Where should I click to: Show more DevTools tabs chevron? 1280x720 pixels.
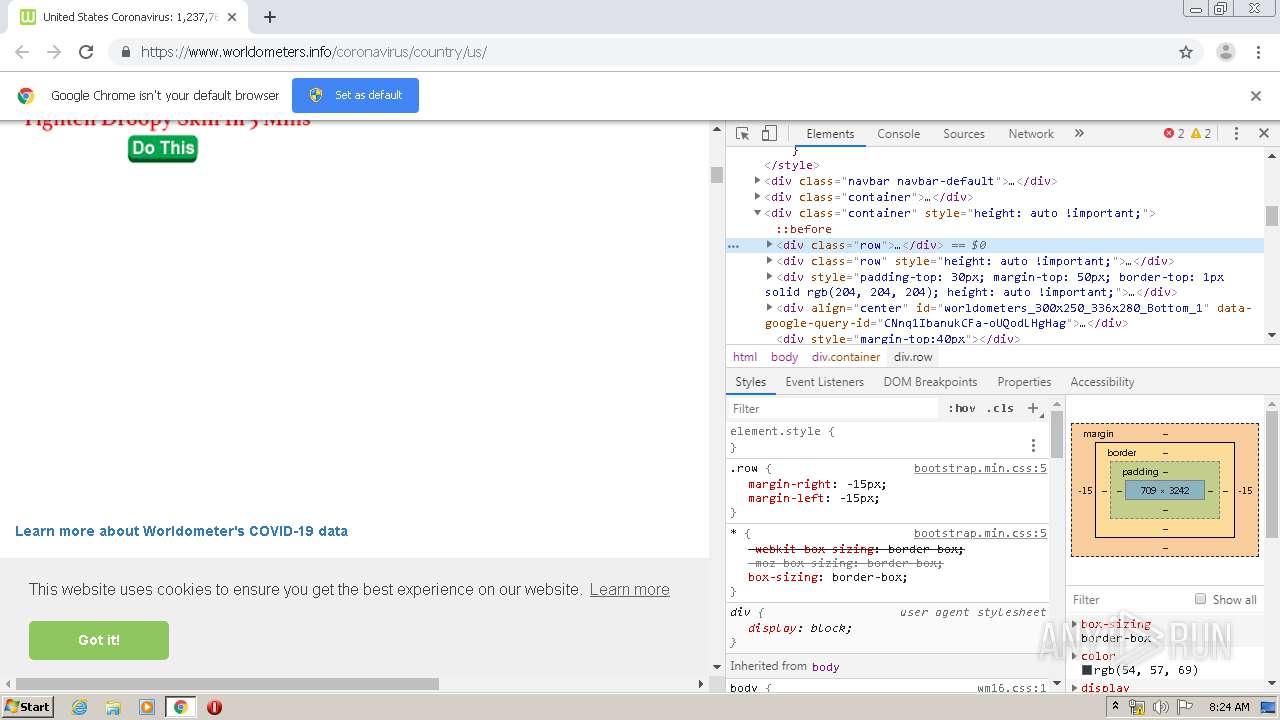point(1079,133)
